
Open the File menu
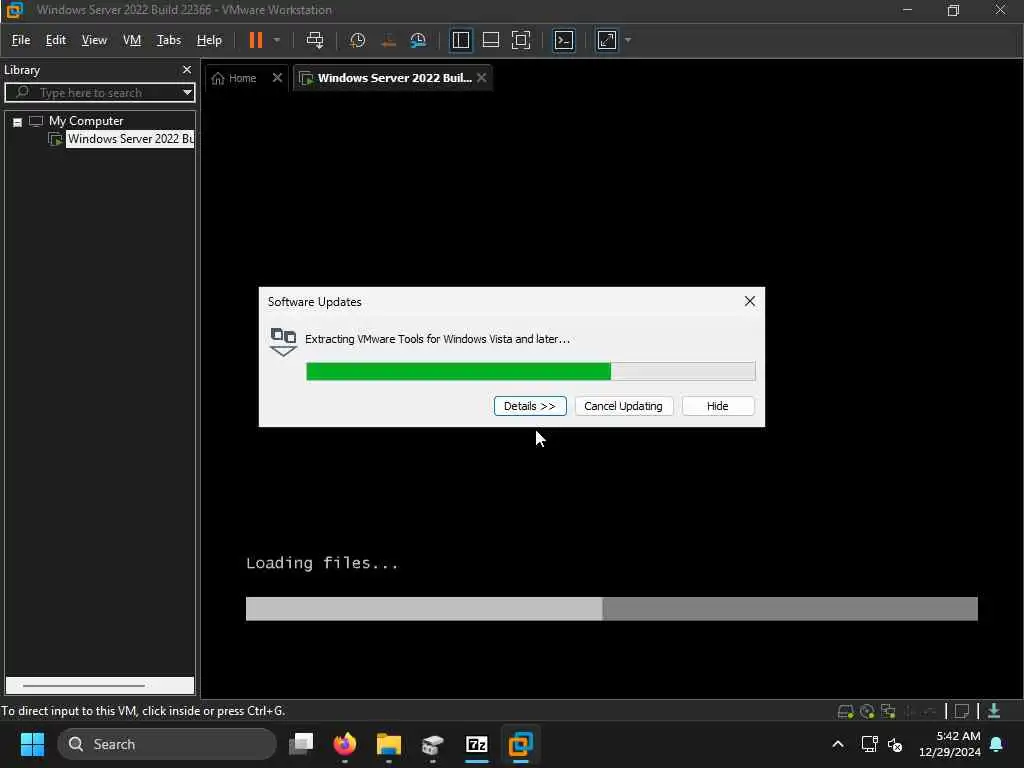[21, 40]
